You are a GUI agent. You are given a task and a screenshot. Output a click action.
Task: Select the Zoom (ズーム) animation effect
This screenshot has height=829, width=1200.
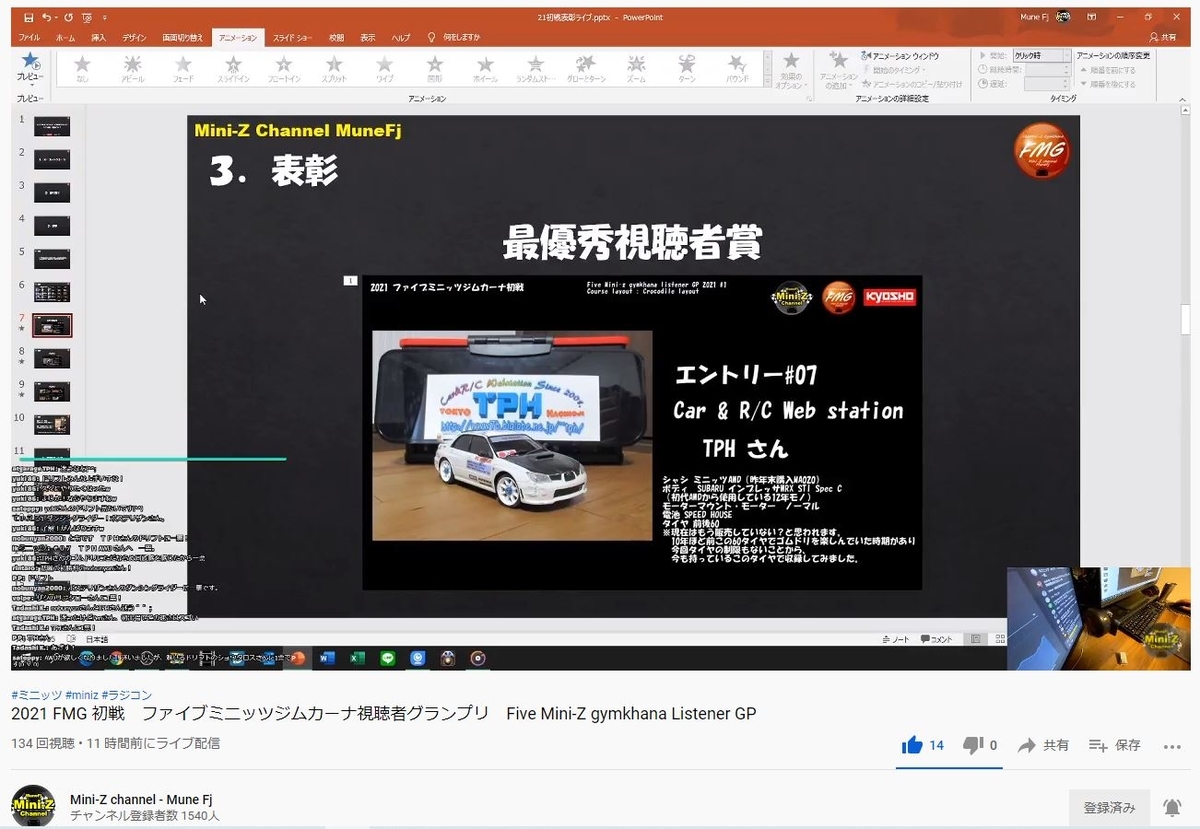(x=636, y=69)
